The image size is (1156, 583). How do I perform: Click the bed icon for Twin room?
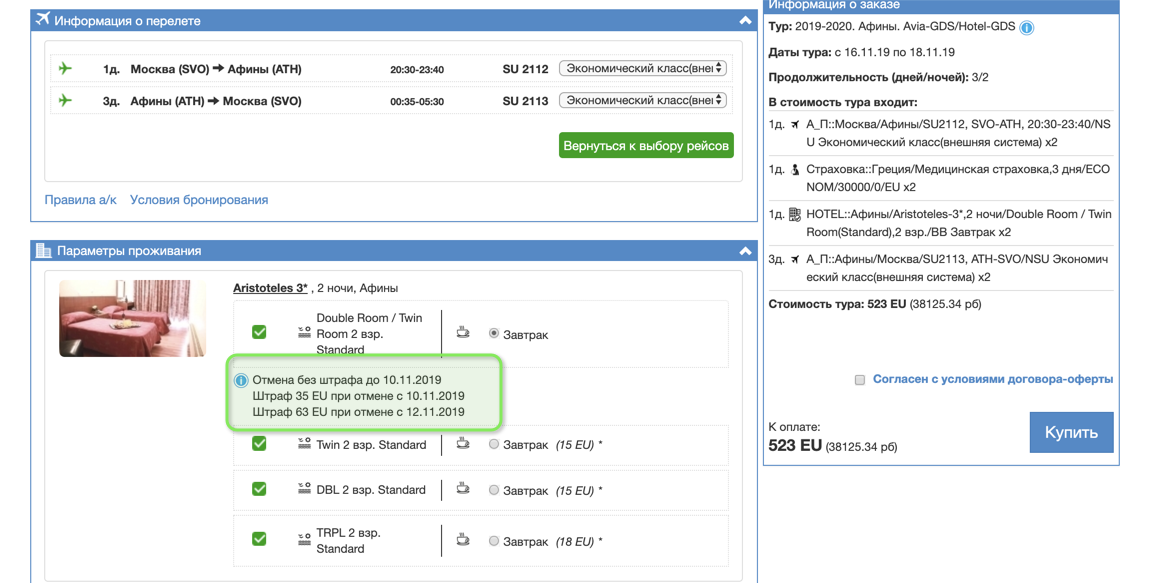pyautogui.click(x=304, y=444)
